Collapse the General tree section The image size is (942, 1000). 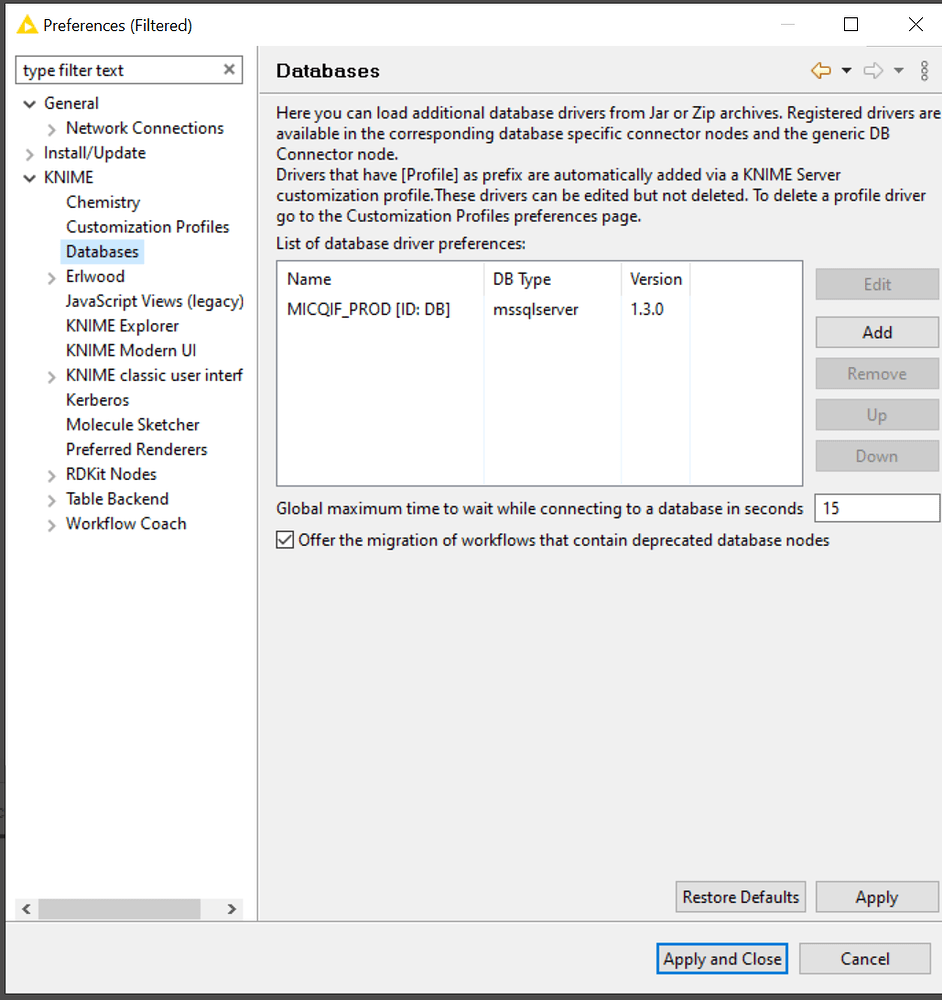28,103
